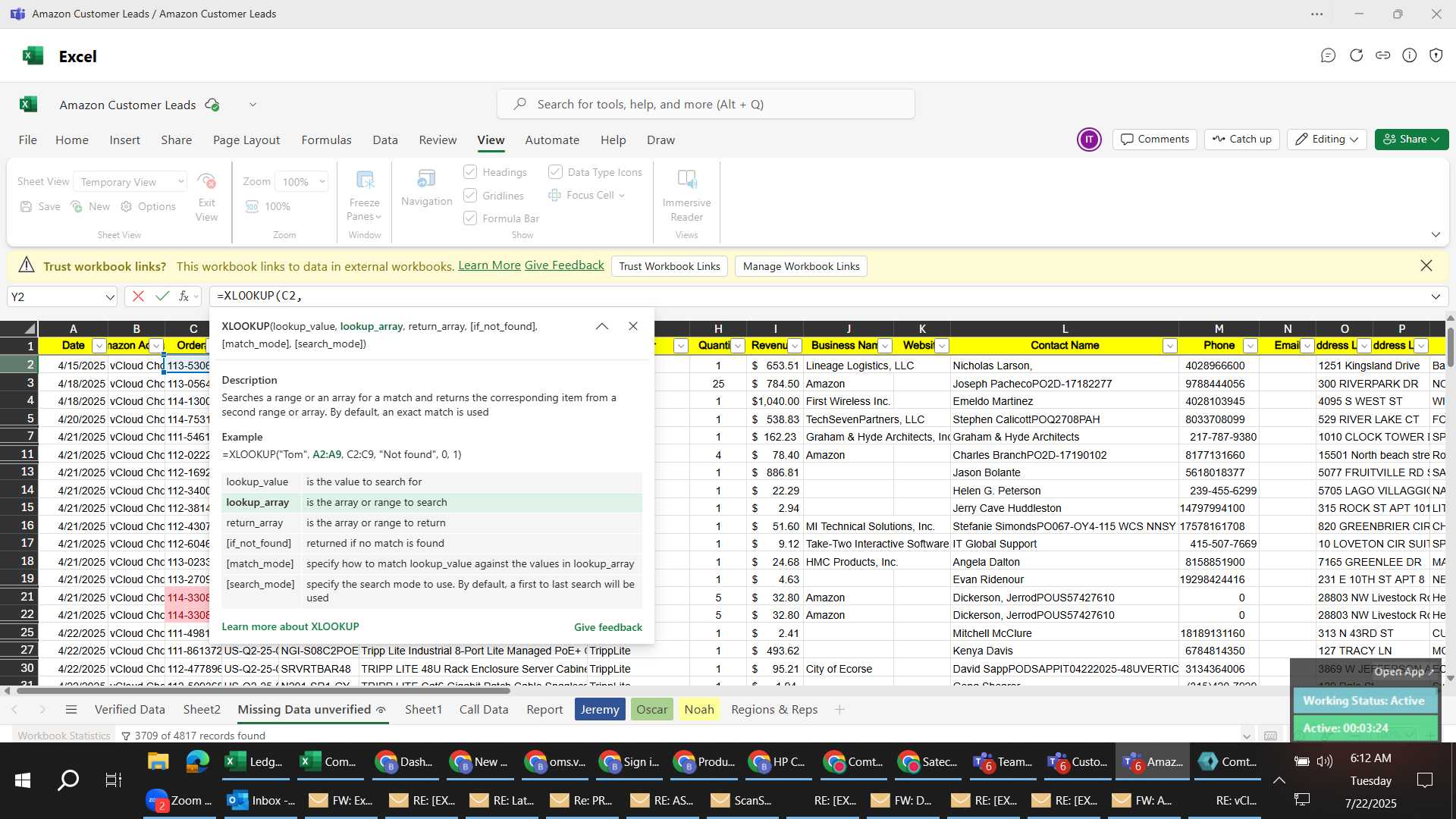Open the Phone column filter dropdown
The height and width of the screenshot is (819, 1456).
click(x=1250, y=346)
